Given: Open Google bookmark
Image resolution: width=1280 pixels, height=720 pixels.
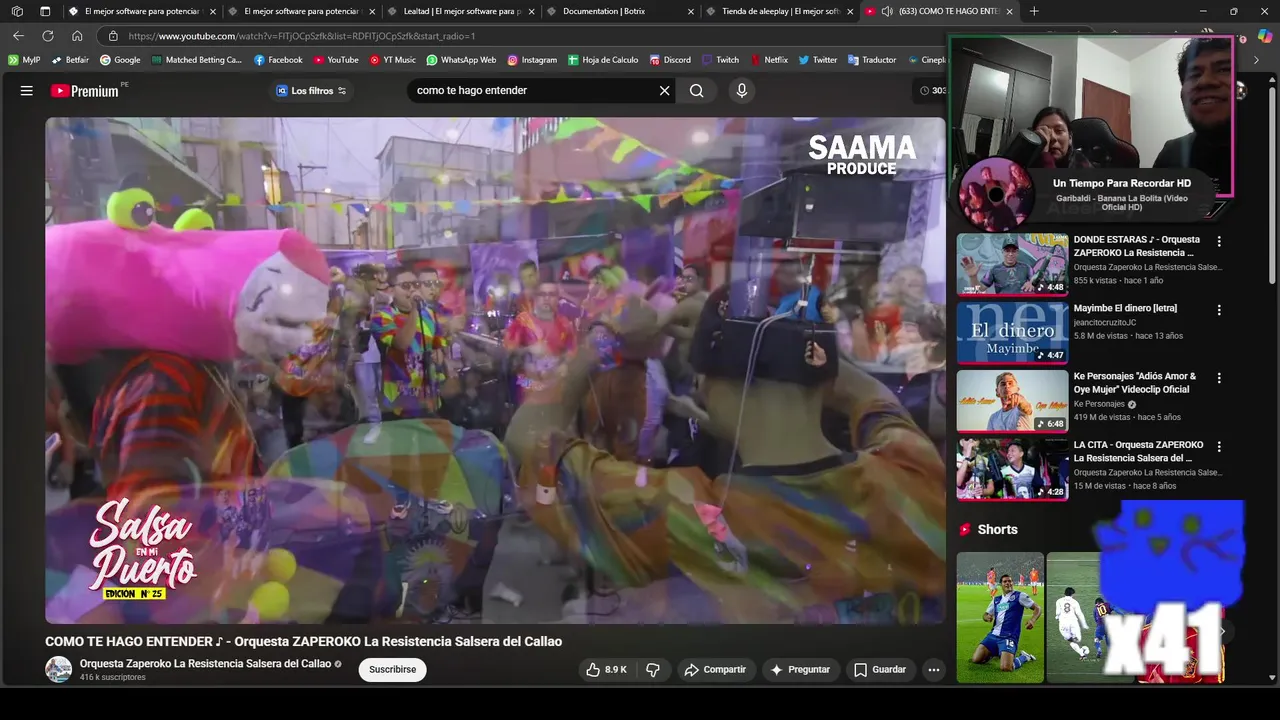Looking at the screenshot, I should pos(120,60).
